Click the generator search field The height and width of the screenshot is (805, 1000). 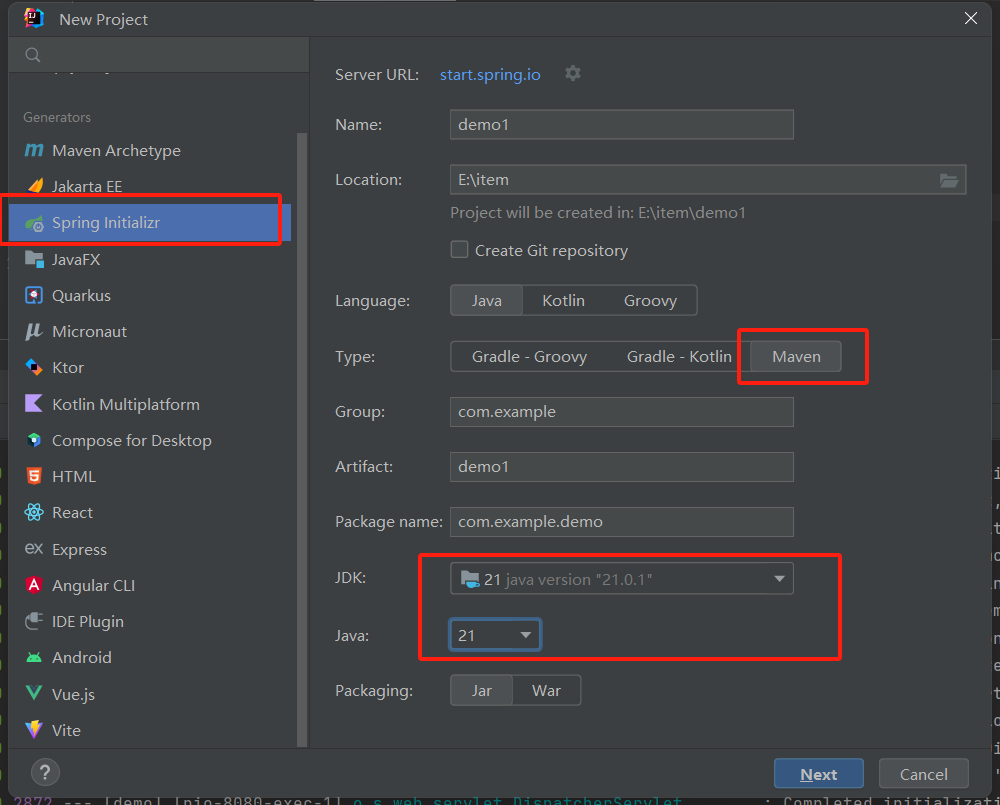click(x=159, y=55)
